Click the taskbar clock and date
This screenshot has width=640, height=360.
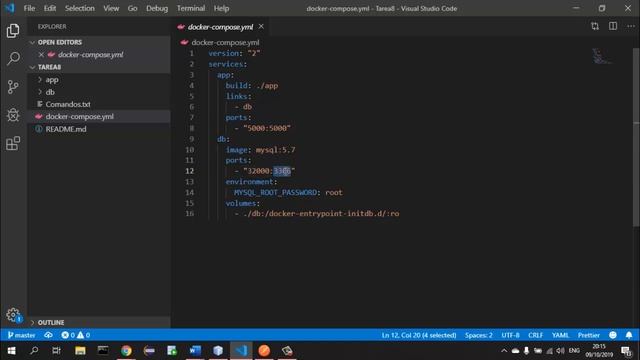[599, 351]
